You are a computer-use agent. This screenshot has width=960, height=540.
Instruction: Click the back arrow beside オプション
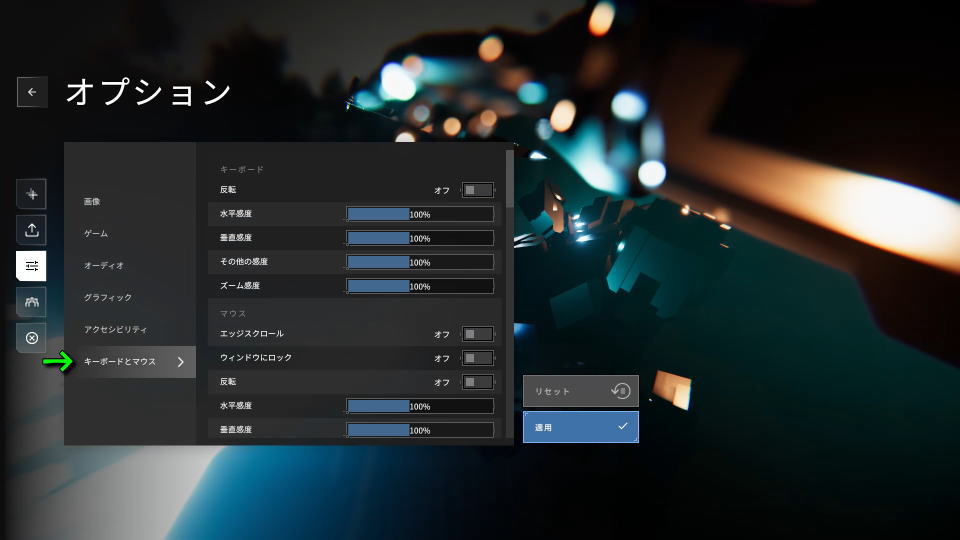click(32, 92)
